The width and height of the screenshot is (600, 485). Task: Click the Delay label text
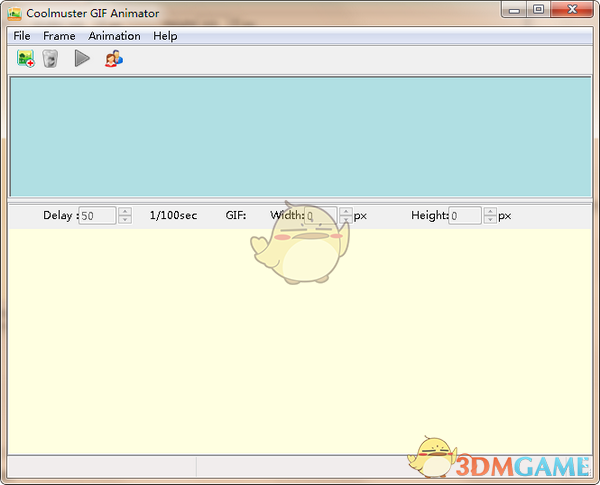[x=60, y=216]
